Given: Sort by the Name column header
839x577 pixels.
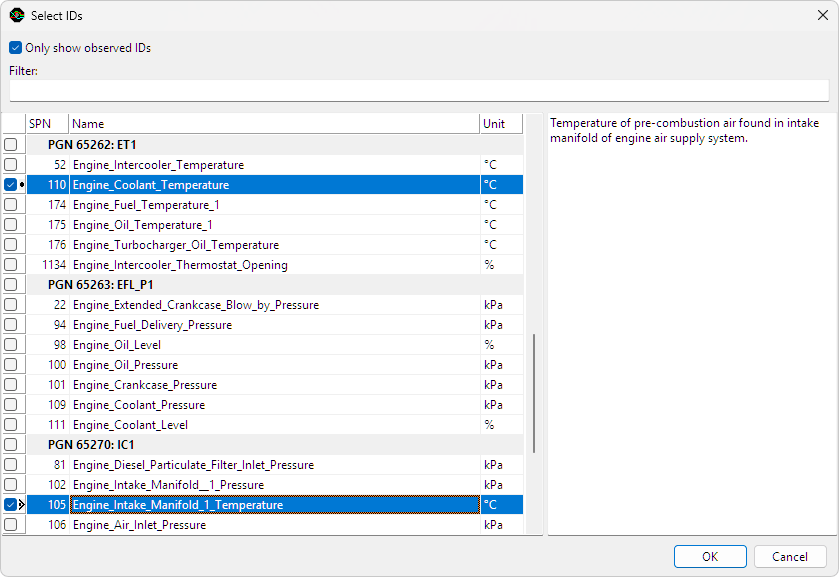Looking at the screenshot, I should (x=274, y=124).
